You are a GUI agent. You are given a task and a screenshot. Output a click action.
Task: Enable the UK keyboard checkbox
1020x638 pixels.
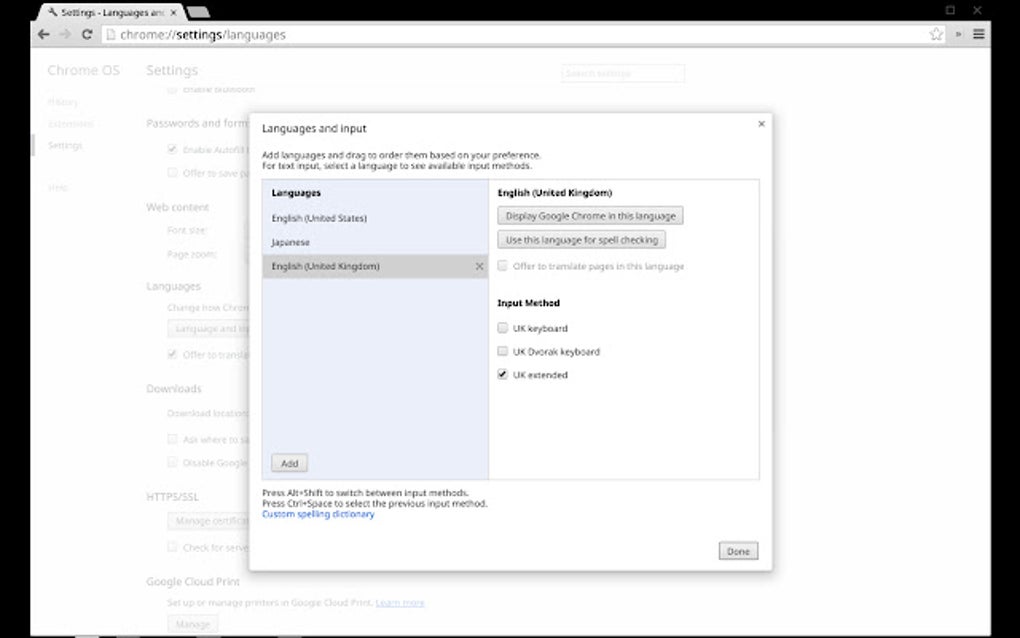(503, 327)
